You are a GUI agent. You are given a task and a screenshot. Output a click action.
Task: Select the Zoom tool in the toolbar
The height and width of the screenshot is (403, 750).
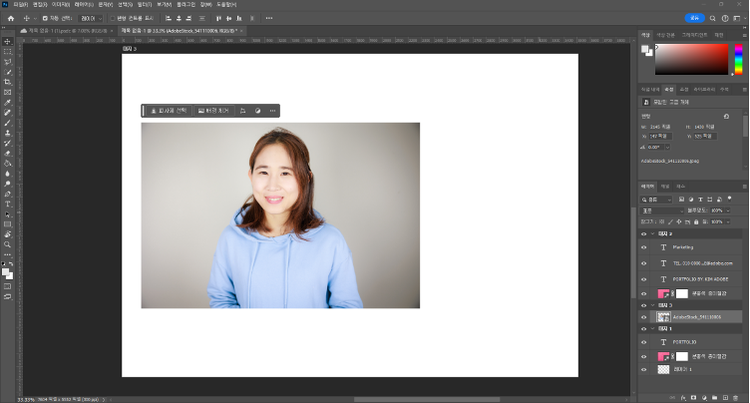coord(7,244)
